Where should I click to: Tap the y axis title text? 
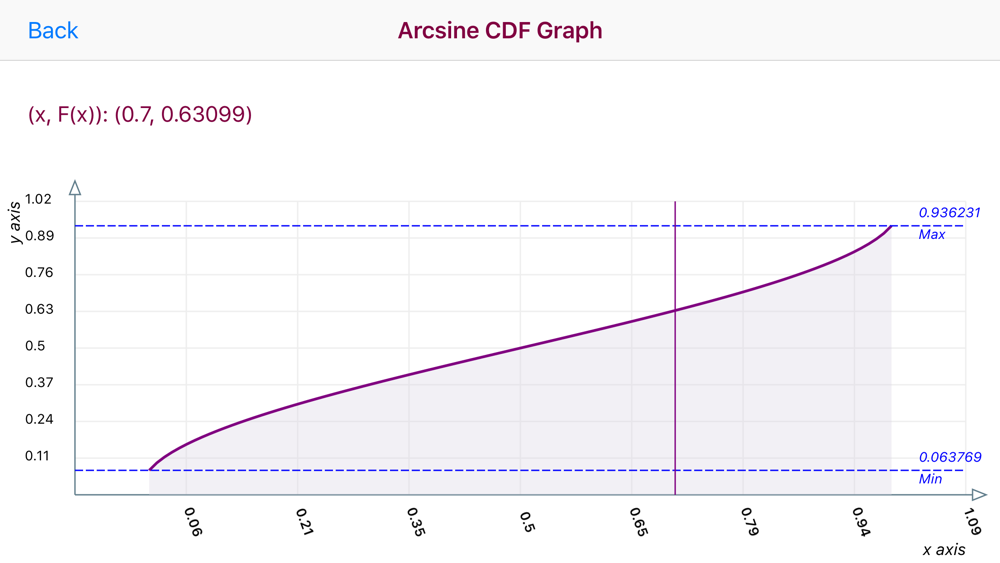(x=15, y=222)
